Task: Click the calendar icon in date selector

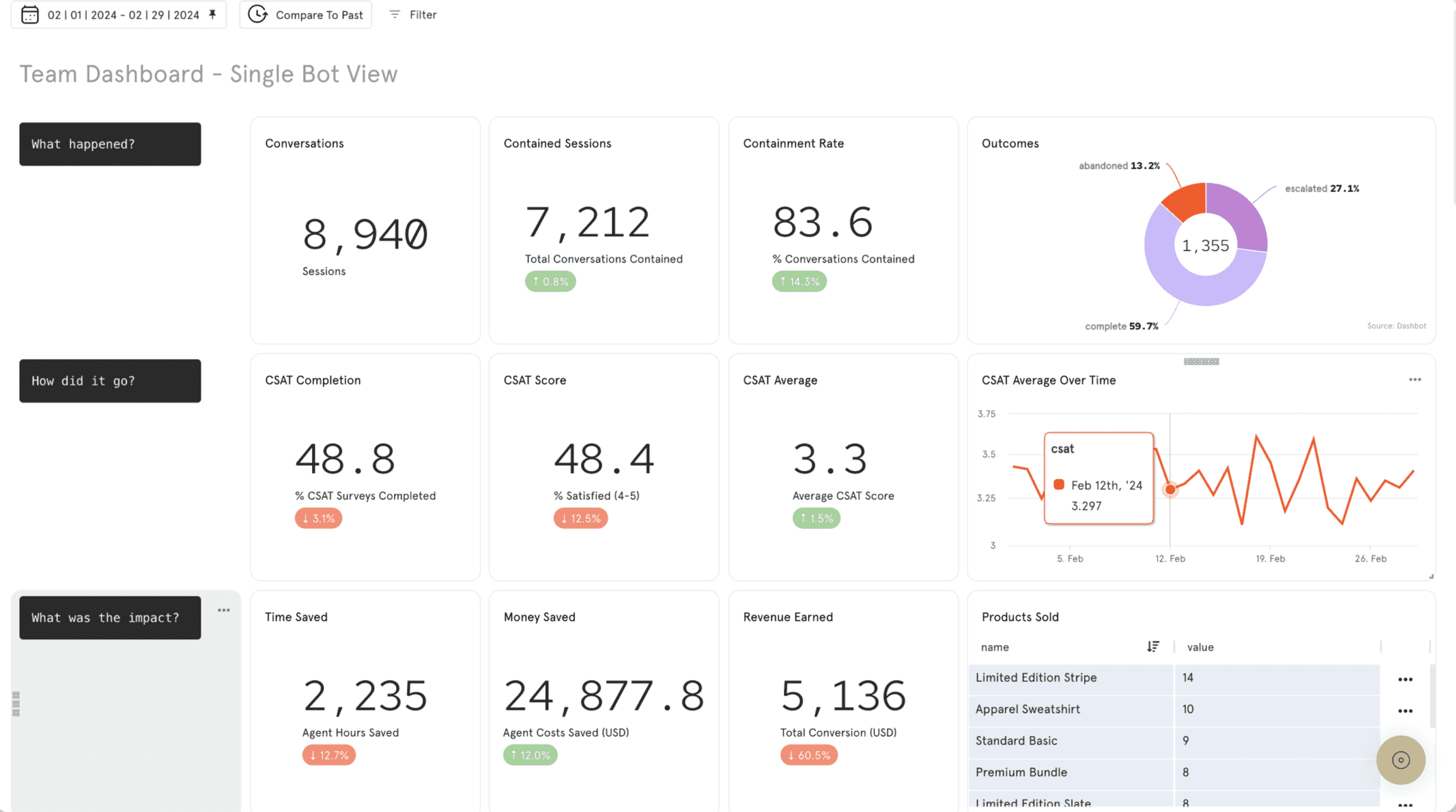Action: pyautogui.click(x=30, y=15)
